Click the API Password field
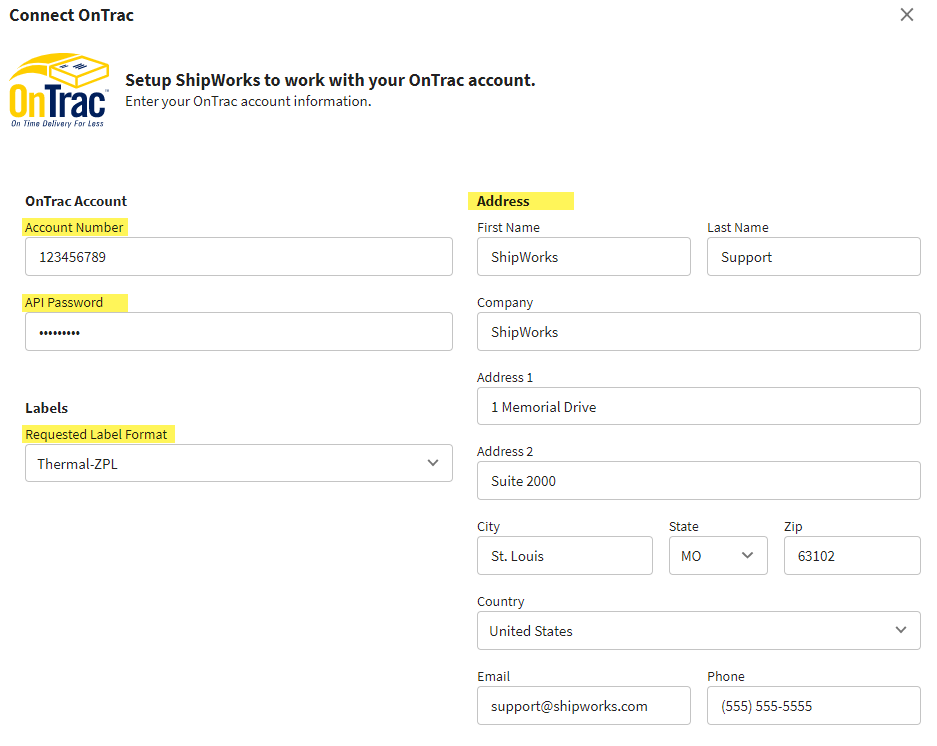The width and height of the screenshot is (937, 746). (x=238, y=332)
